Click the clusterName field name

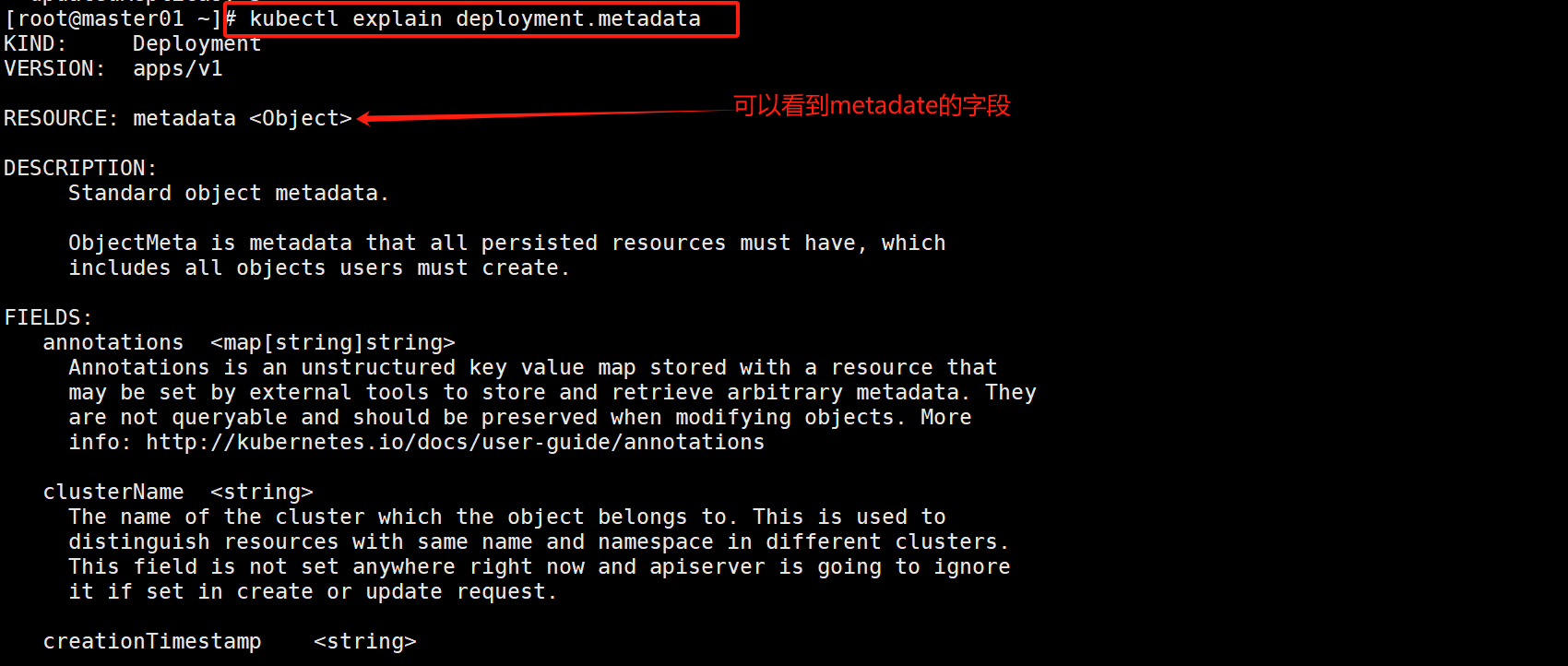113,493
